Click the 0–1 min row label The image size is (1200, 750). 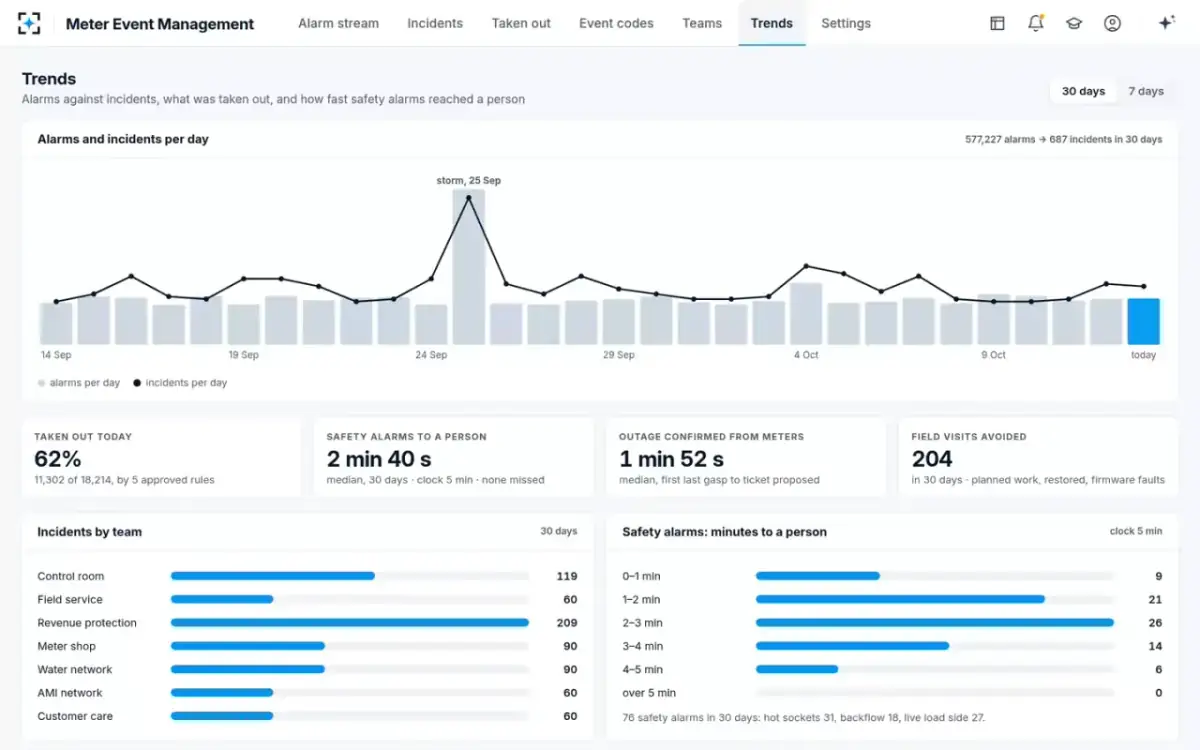(x=641, y=576)
